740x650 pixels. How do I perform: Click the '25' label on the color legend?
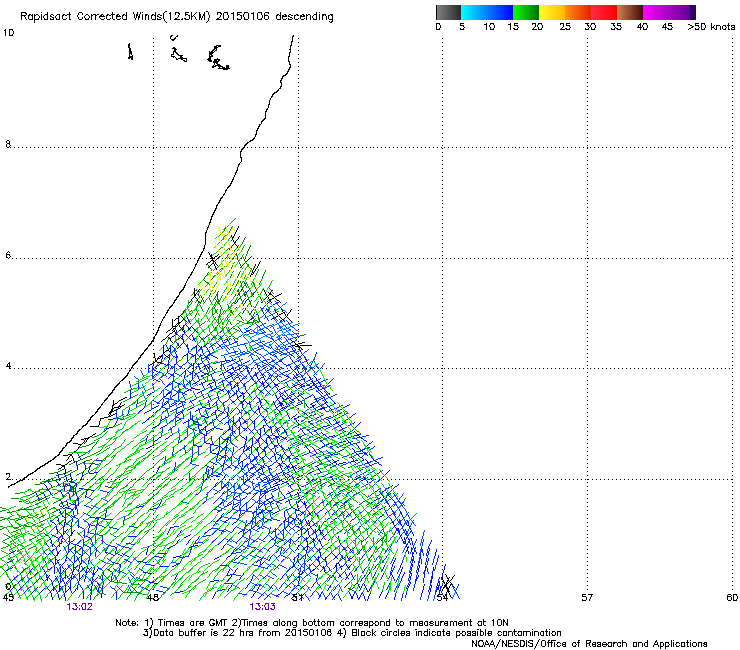tap(565, 27)
